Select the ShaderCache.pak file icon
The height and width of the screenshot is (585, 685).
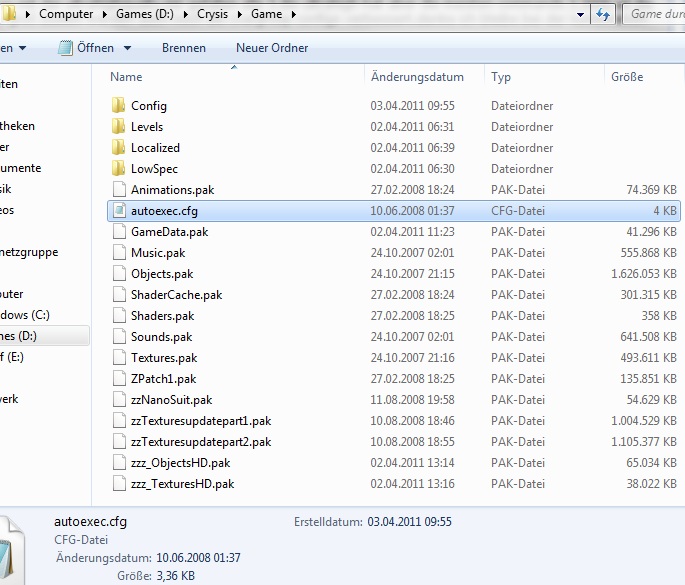(119, 294)
